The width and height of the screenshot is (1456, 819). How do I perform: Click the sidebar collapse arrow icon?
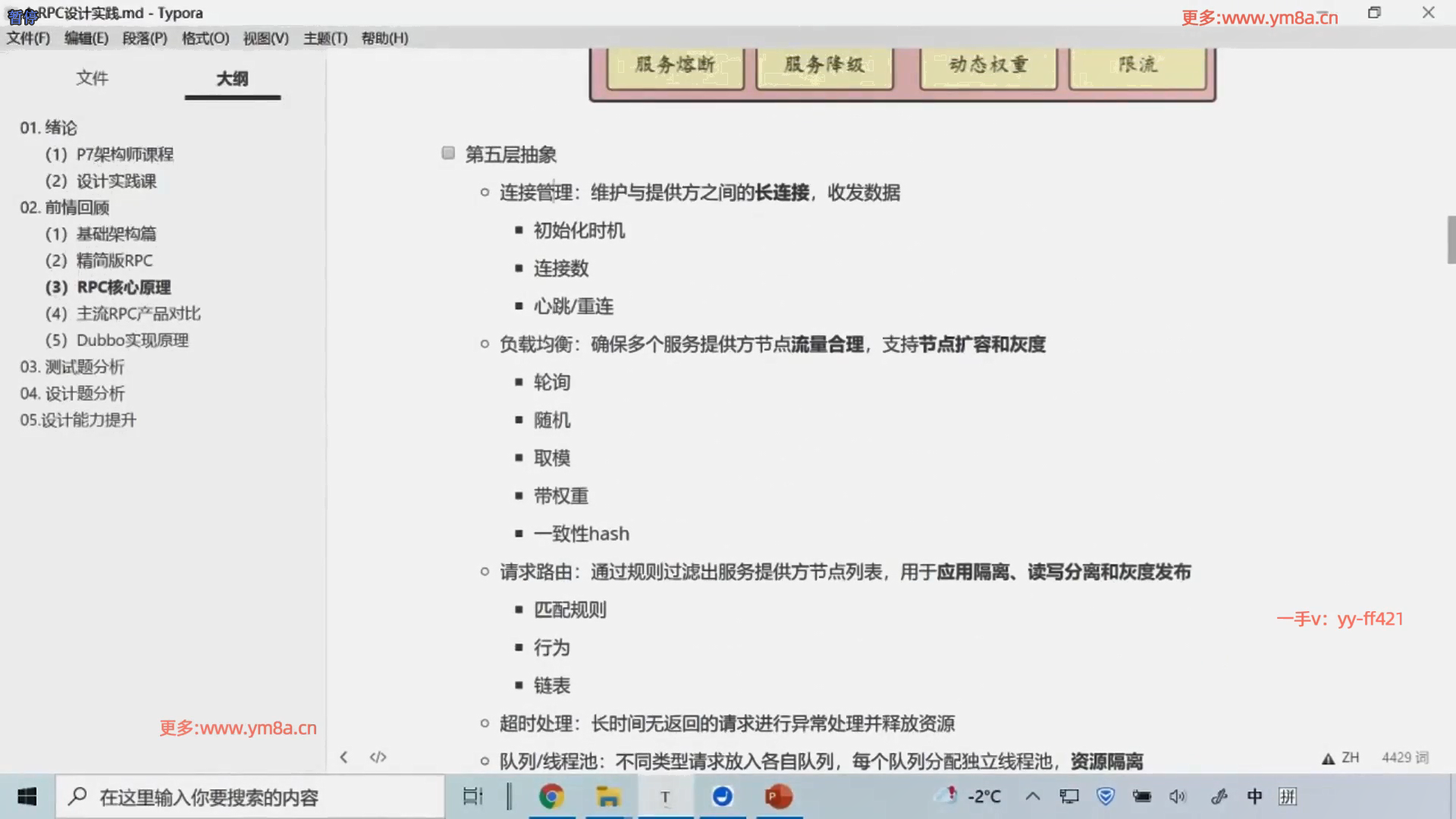[344, 757]
